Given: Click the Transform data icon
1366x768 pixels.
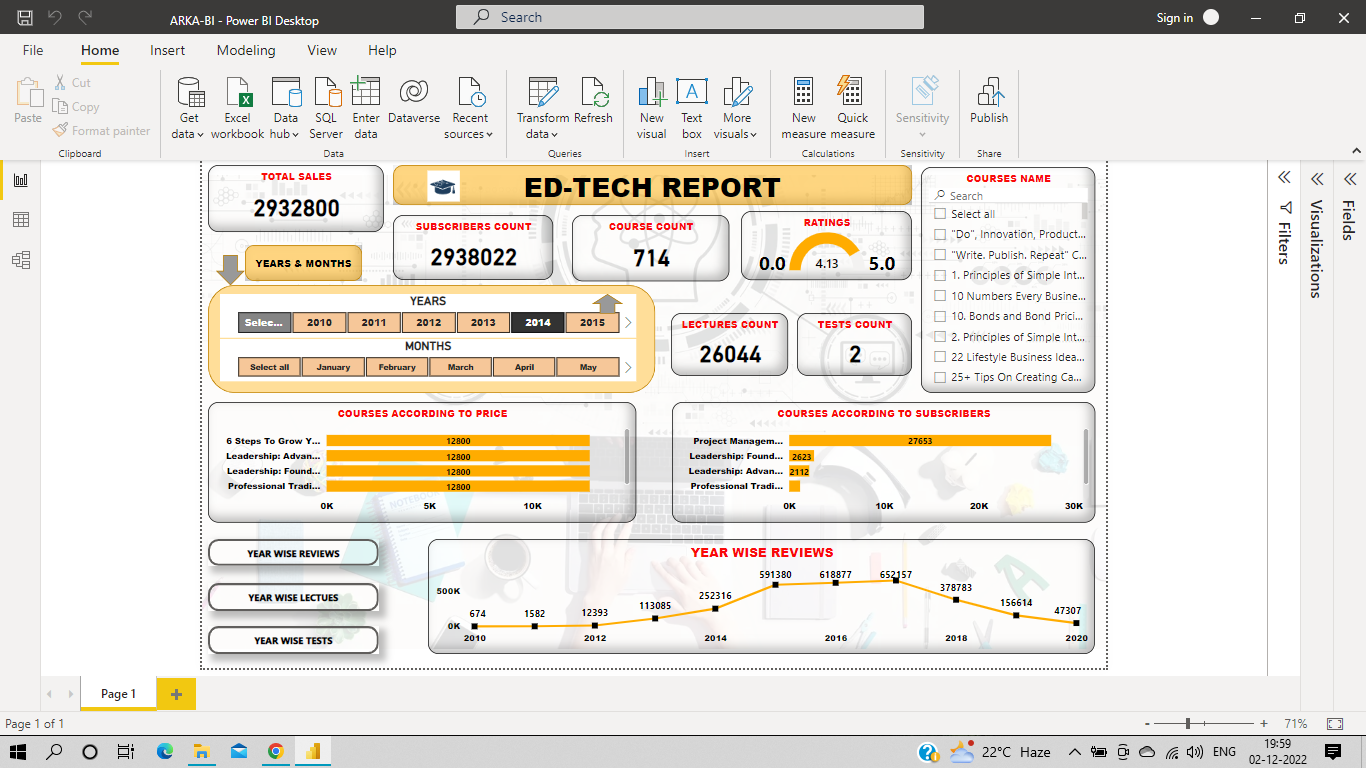Looking at the screenshot, I should 543,92.
